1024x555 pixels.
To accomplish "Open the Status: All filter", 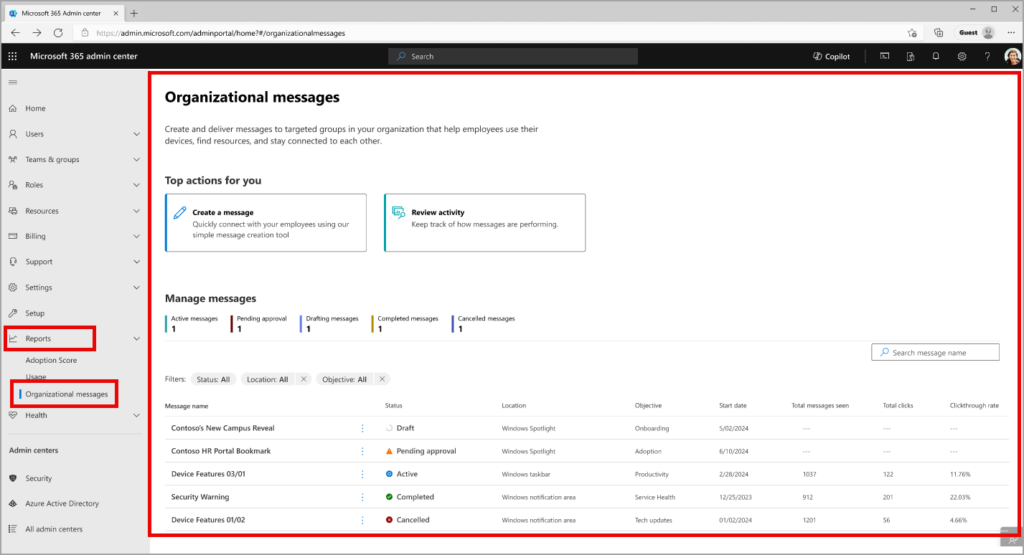I will click(213, 379).
